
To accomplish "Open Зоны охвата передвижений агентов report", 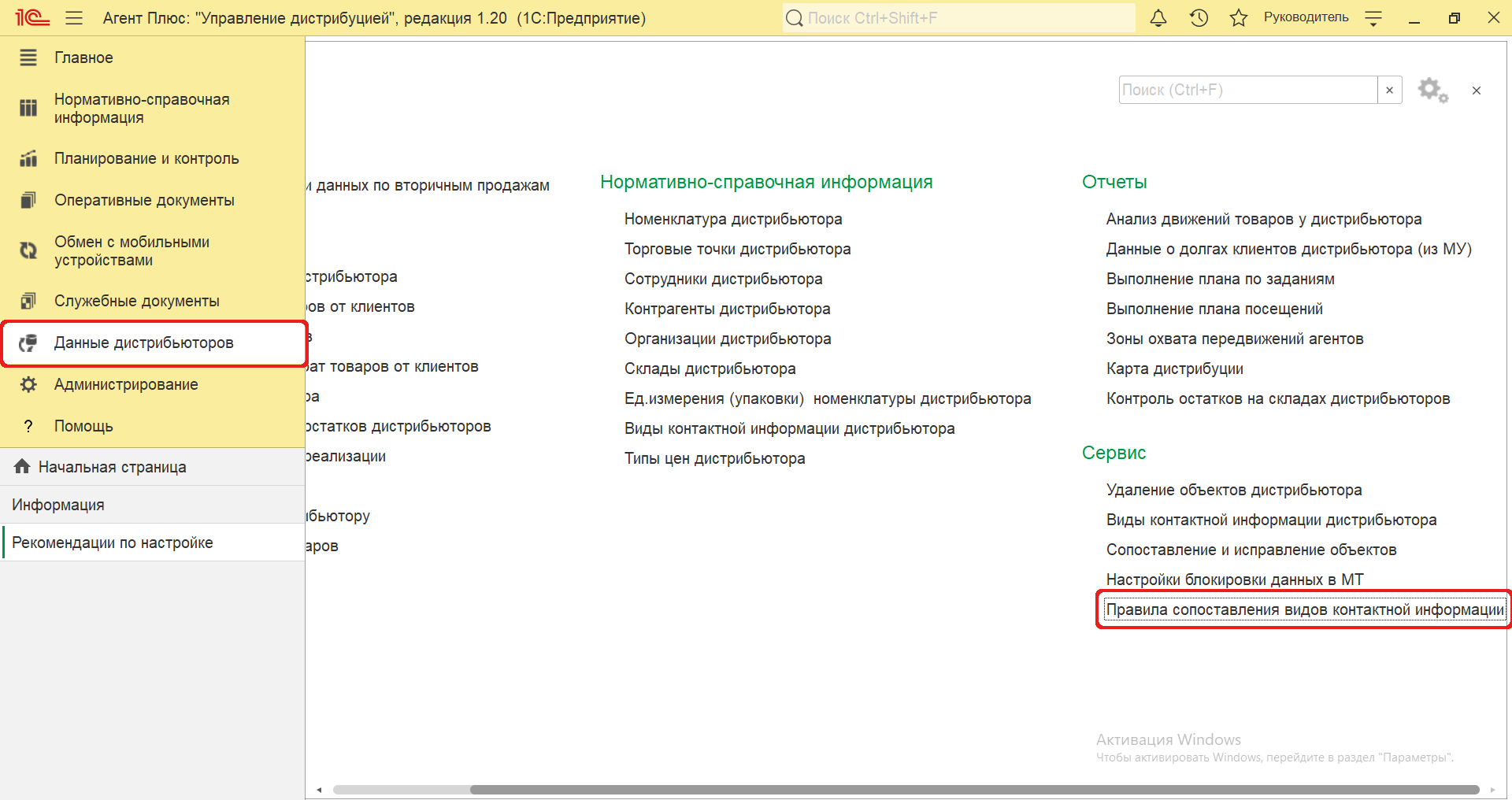I will [x=1235, y=339].
